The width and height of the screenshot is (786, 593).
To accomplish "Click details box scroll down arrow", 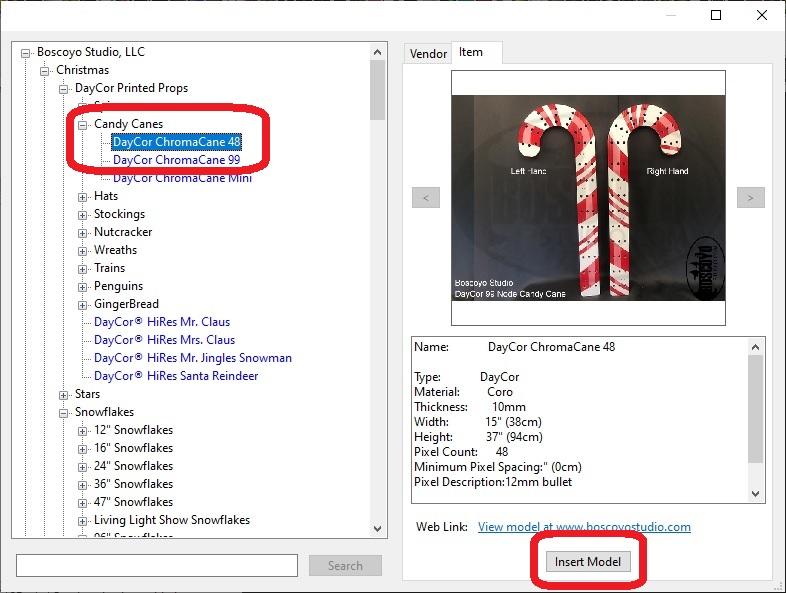I will pyautogui.click(x=755, y=494).
